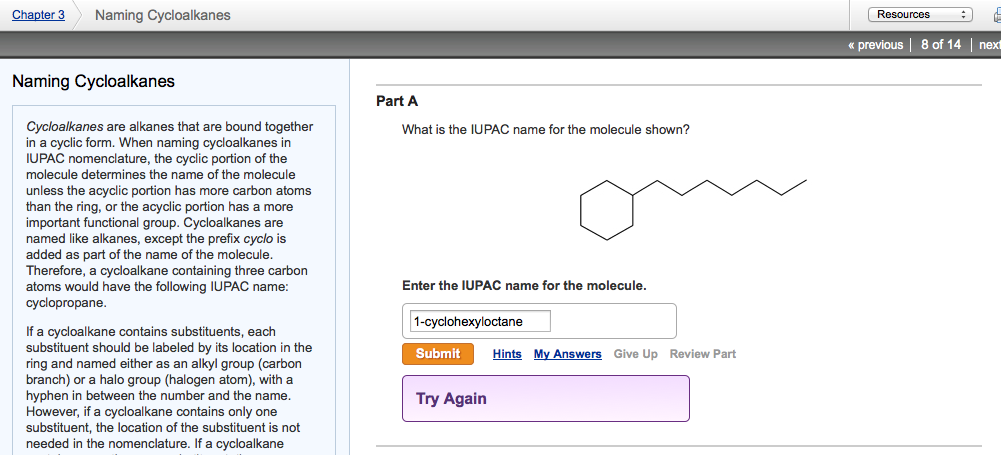Click the Try Again feedback box
1001x455 pixels.
[x=545, y=398]
